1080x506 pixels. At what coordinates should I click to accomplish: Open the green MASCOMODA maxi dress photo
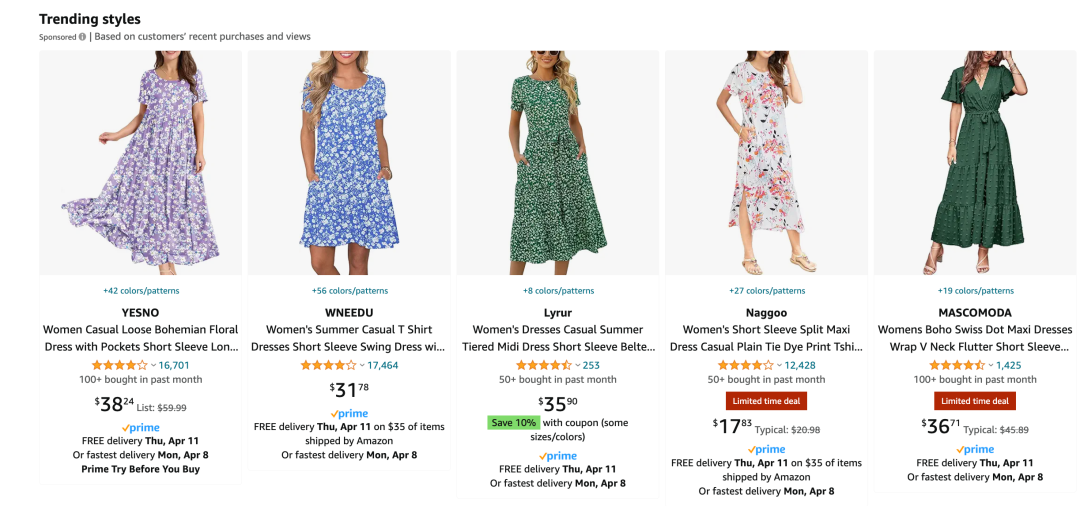pos(975,163)
